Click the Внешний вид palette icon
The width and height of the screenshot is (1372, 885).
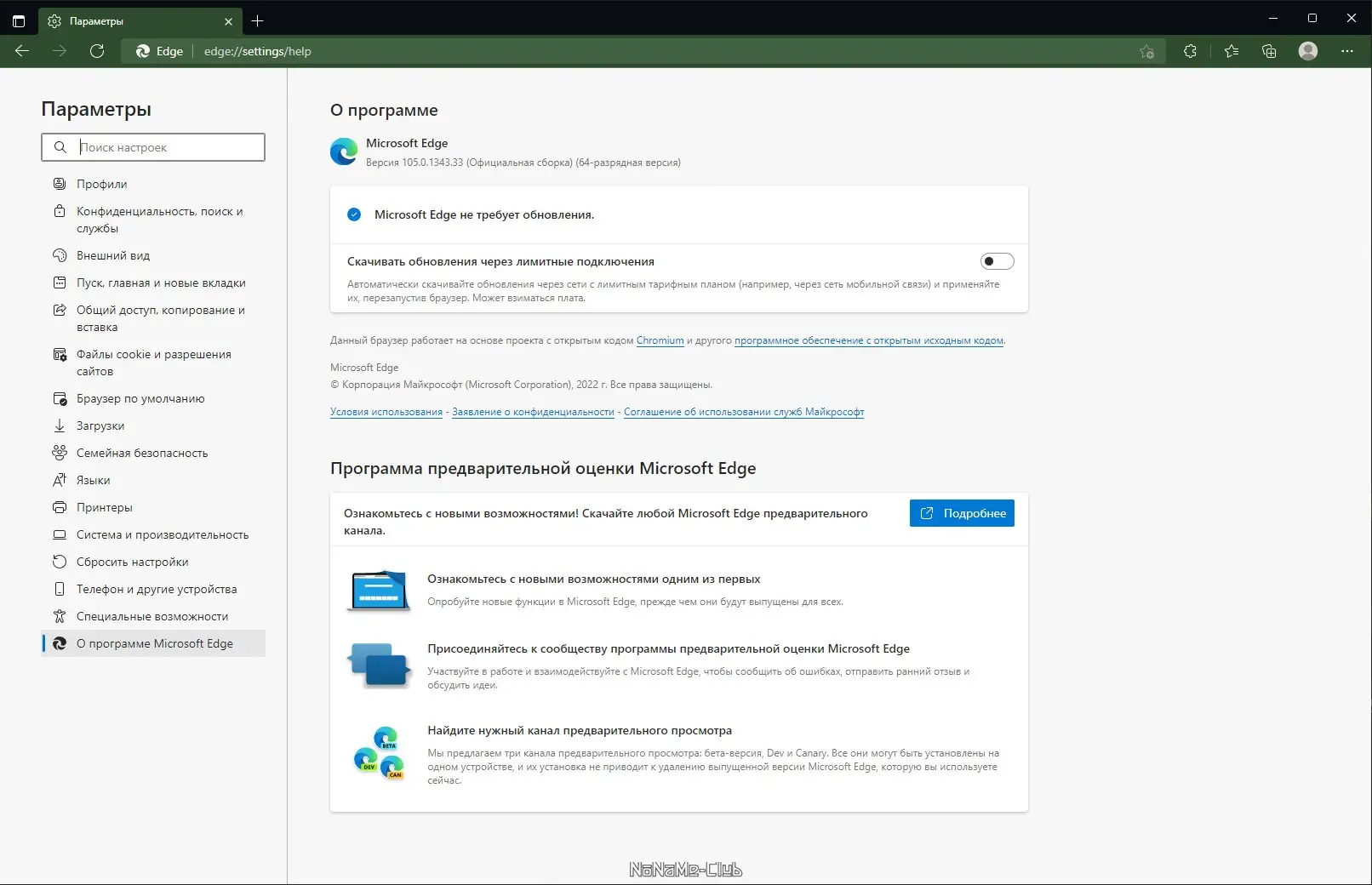click(60, 255)
